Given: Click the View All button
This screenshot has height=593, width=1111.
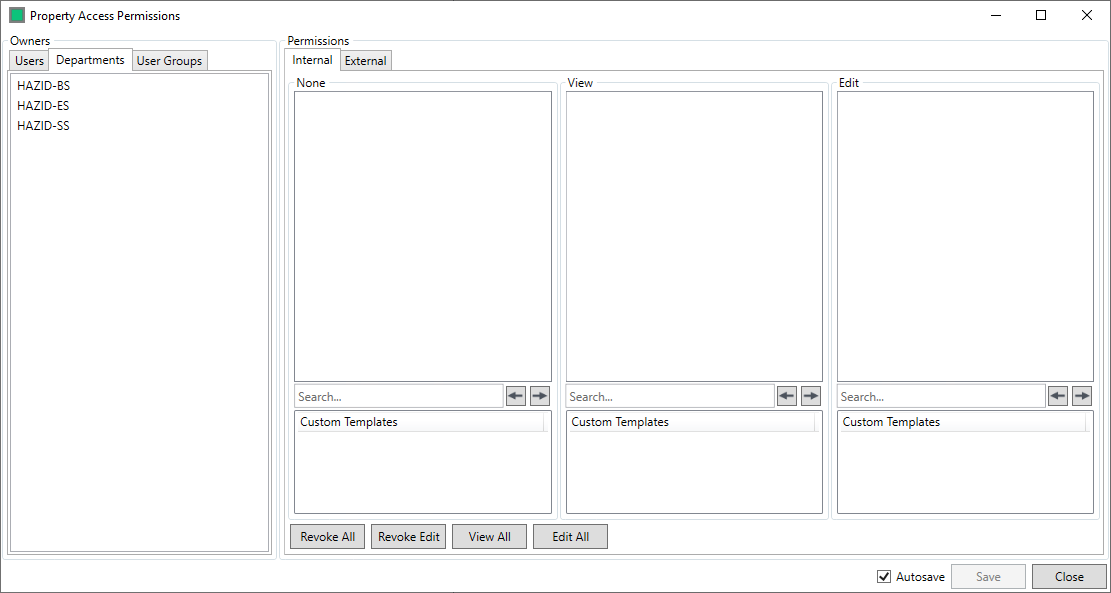Looking at the screenshot, I should (489, 537).
